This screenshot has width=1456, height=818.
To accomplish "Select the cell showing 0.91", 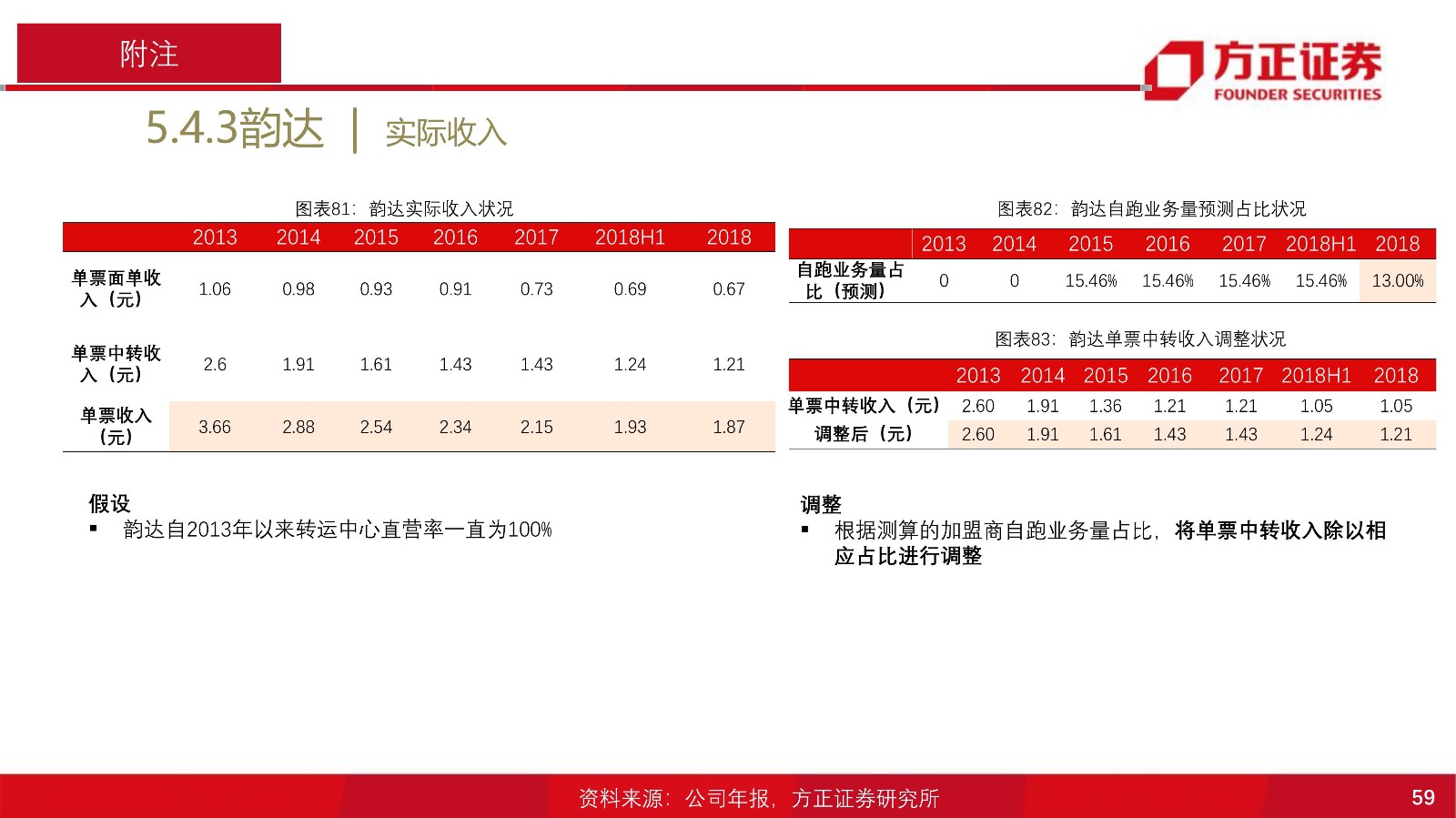I will coord(455,289).
